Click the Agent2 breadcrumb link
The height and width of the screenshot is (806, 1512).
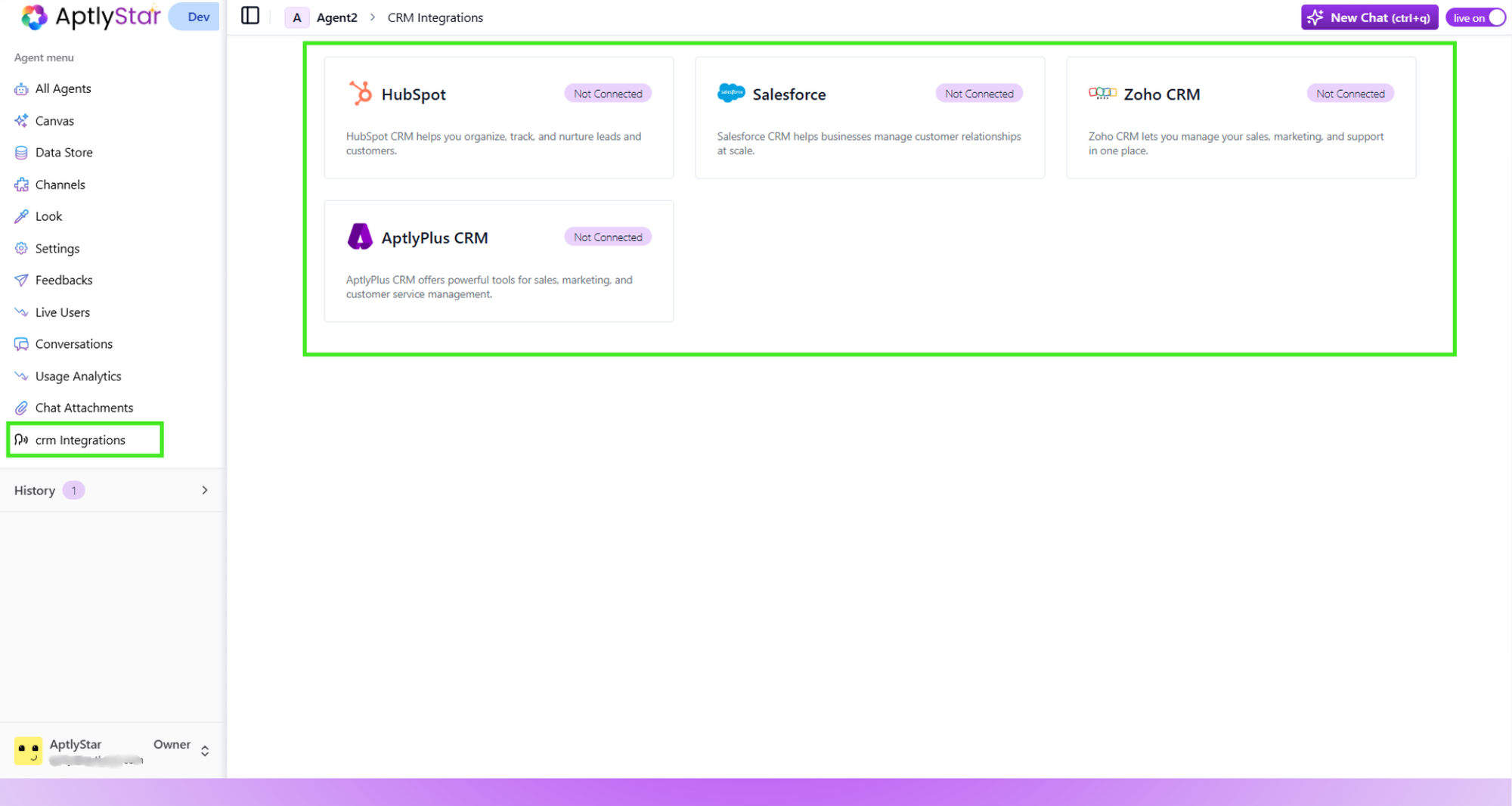click(336, 17)
